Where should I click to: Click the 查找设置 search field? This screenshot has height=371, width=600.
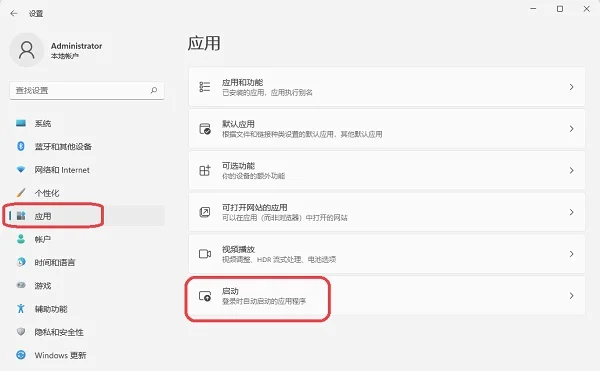[87, 91]
